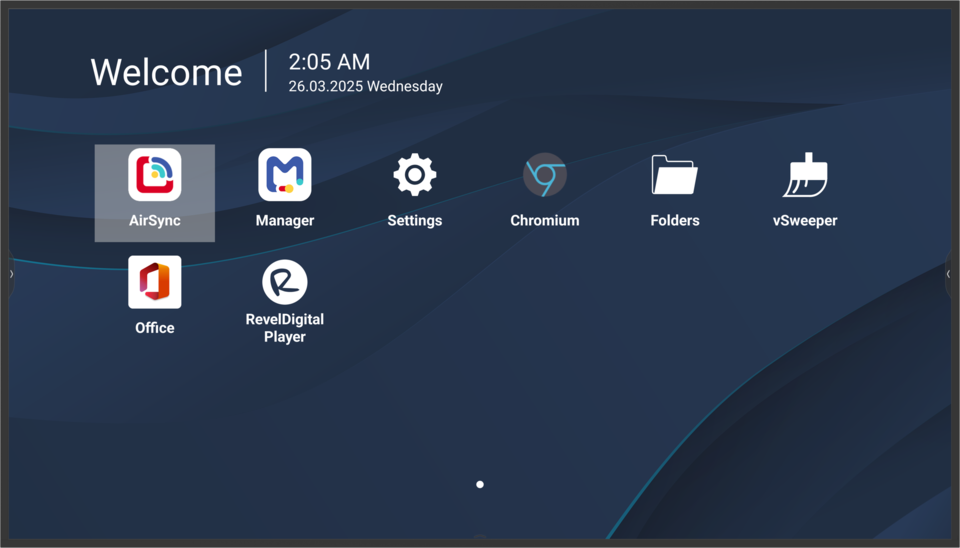This screenshot has width=960, height=548.
Task: Pull up the bottom center toolbar handle
Action: click(x=480, y=538)
